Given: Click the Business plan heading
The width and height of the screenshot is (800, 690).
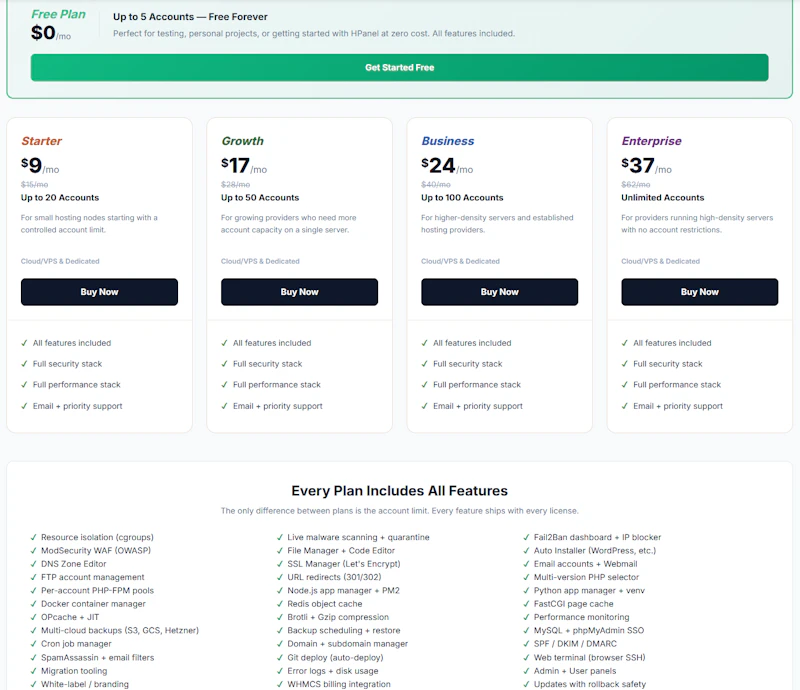Looking at the screenshot, I should click(447, 141).
